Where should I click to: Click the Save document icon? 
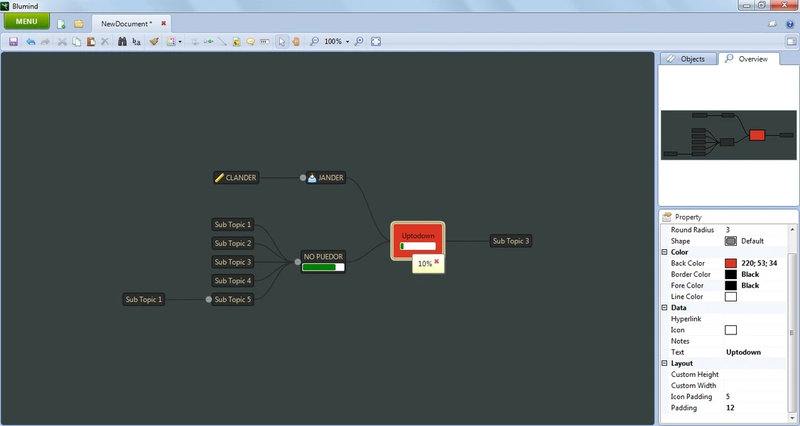tap(13, 42)
